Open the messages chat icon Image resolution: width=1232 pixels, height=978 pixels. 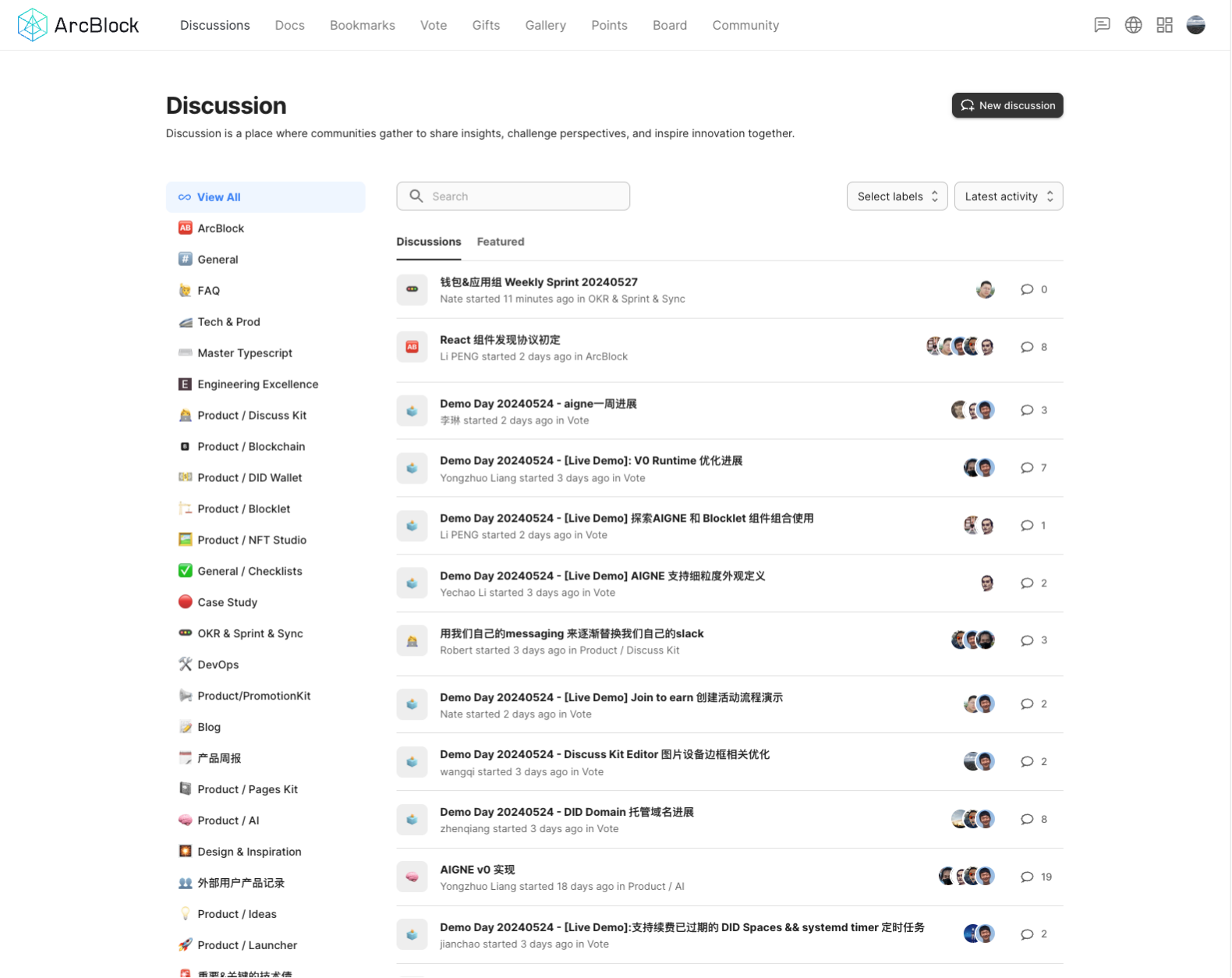(1102, 25)
